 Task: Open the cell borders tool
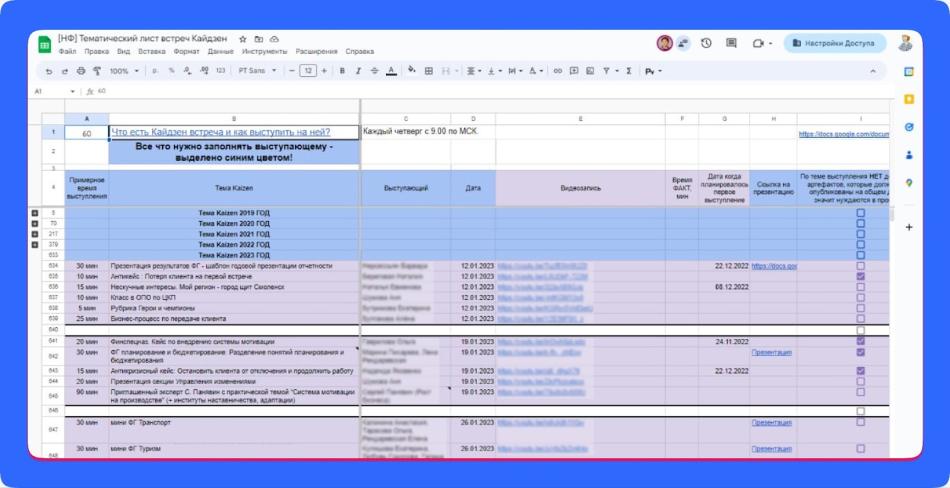tap(429, 71)
